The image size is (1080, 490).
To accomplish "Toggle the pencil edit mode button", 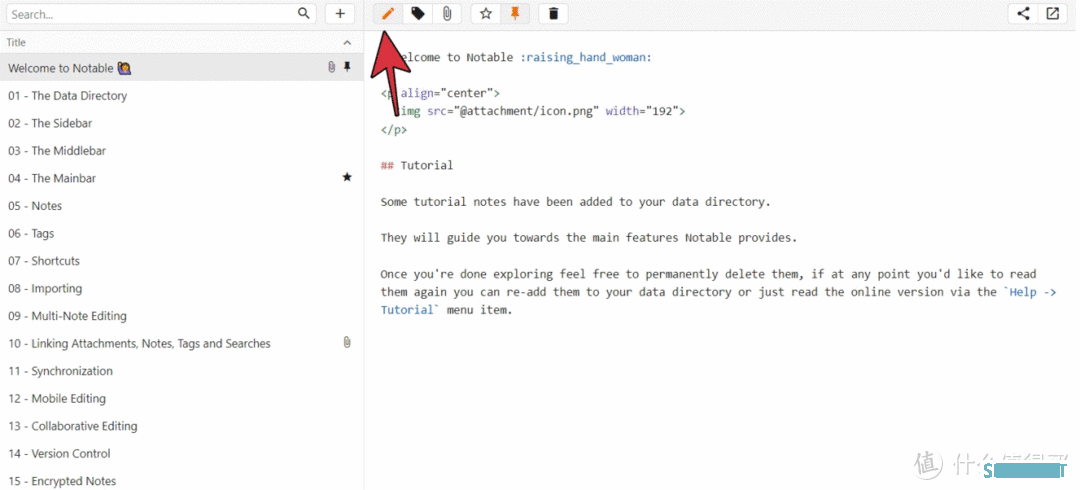I will pyautogui.click(x=388, y=14).
